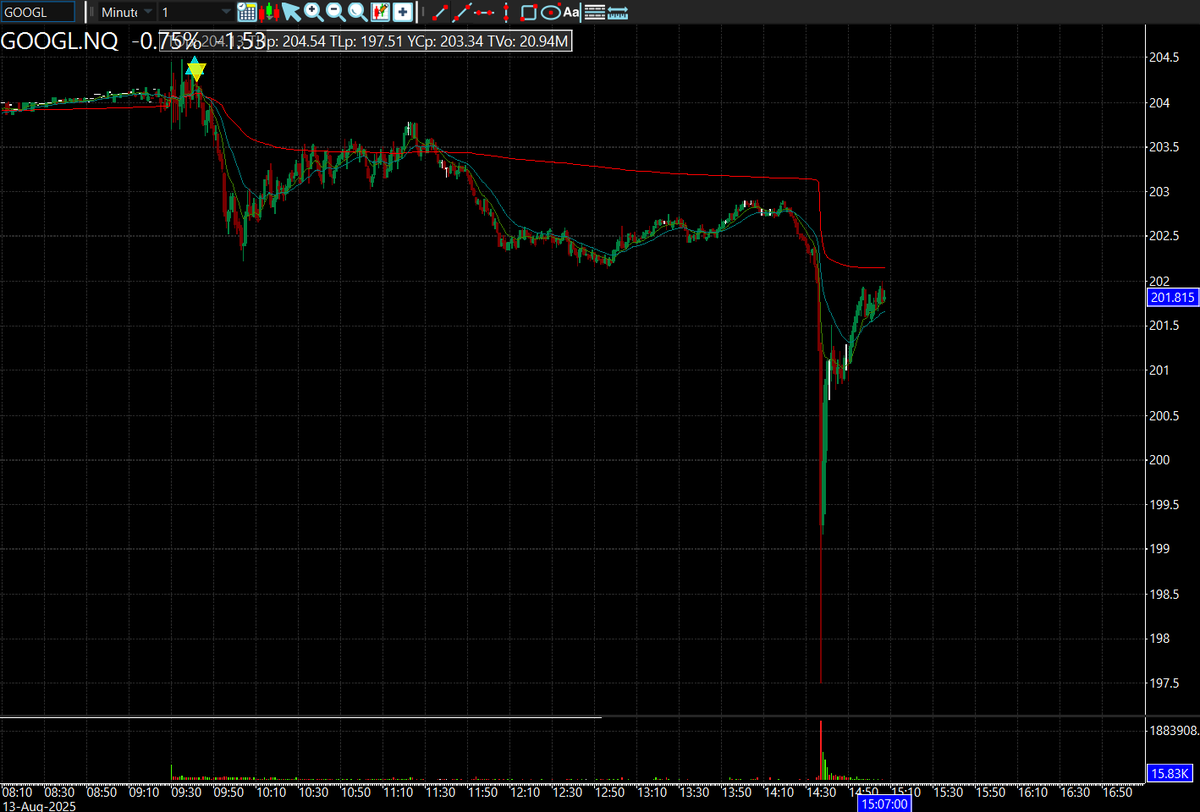Click the 16:50 time axis label

coord(1116,791)
